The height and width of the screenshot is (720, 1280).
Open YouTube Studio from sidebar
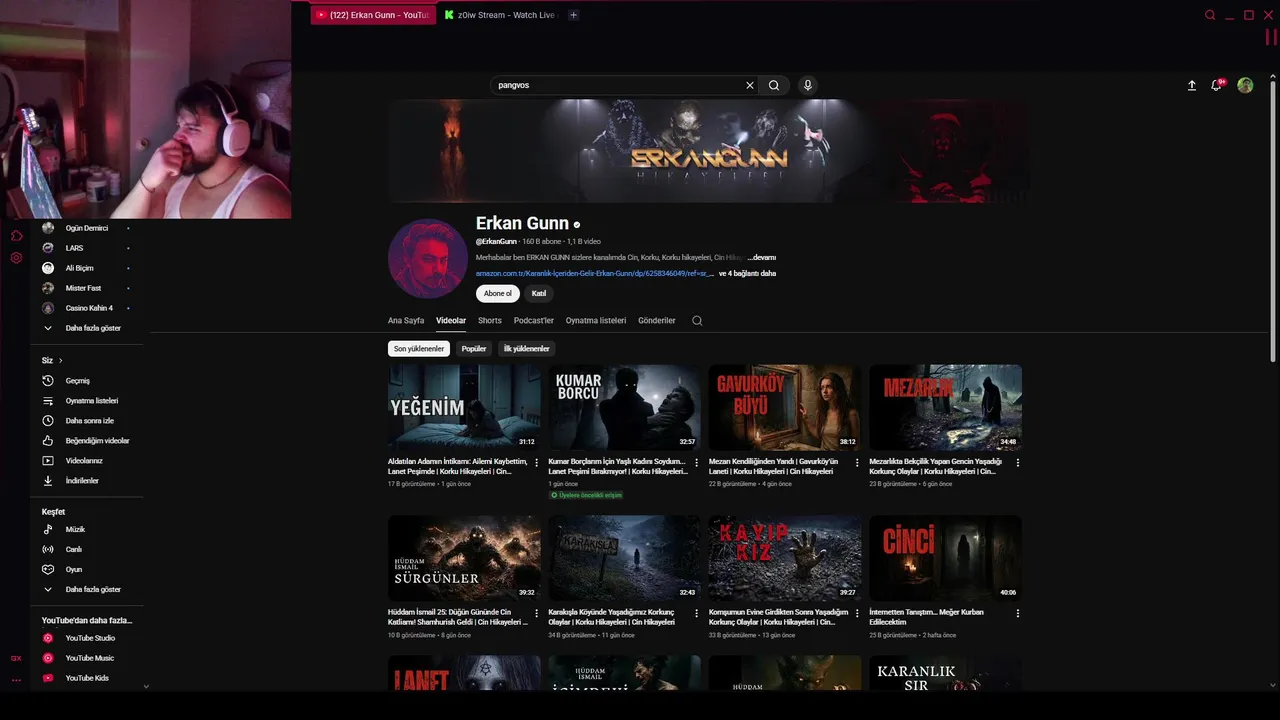point(88,638)
